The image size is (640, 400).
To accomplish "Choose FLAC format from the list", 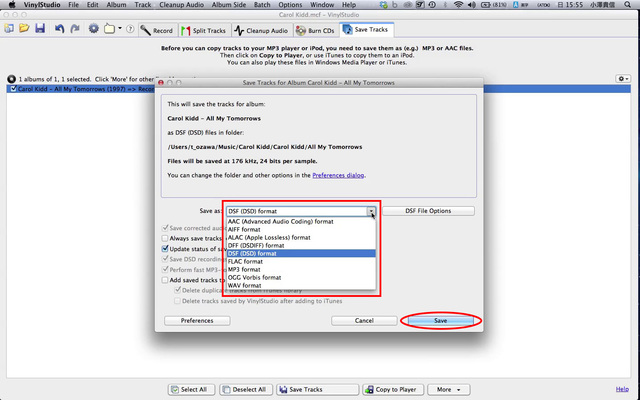I will click(301, 261).
